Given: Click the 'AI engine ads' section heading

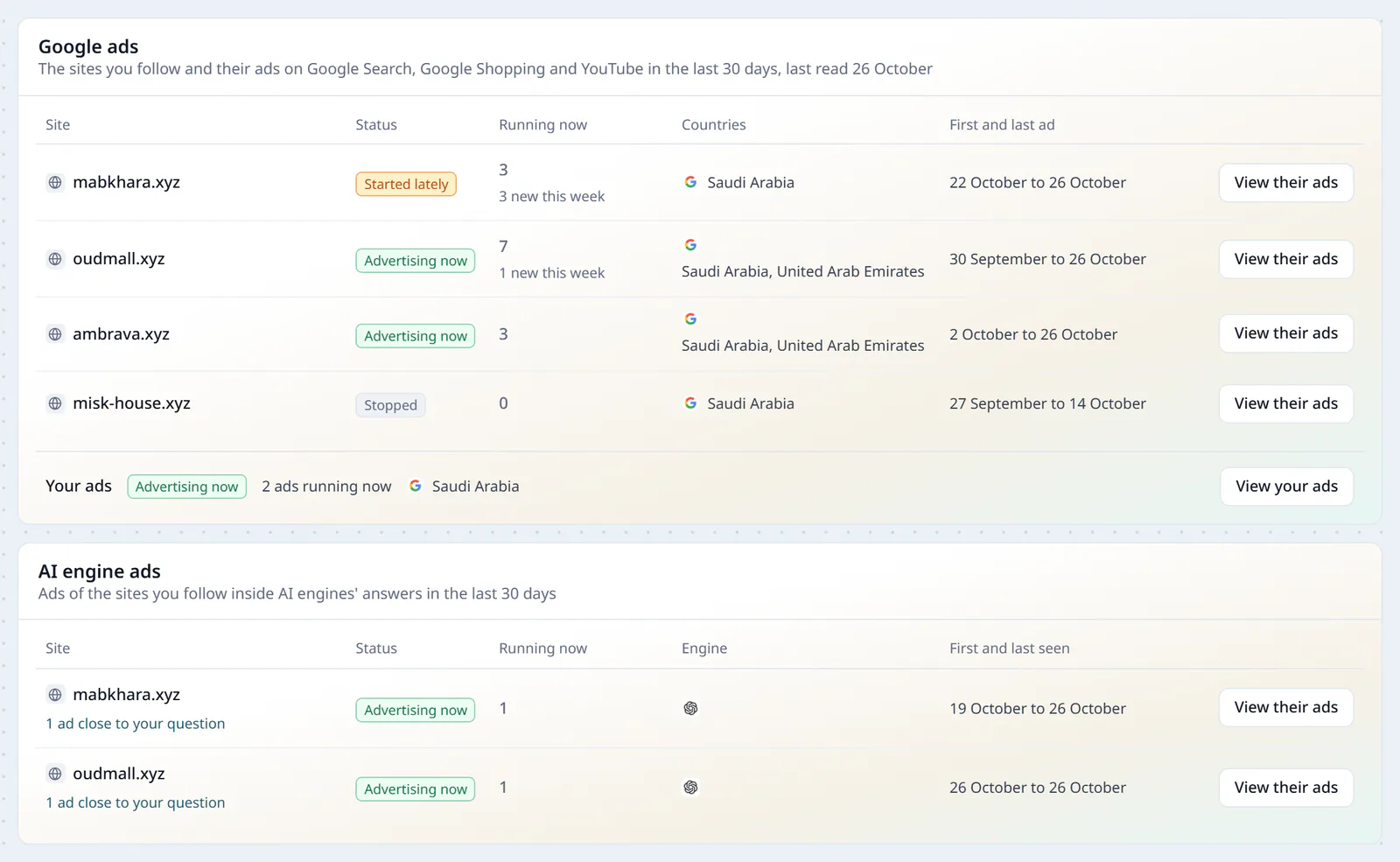Looking at the screenshot, I should [x=100, y=571].
